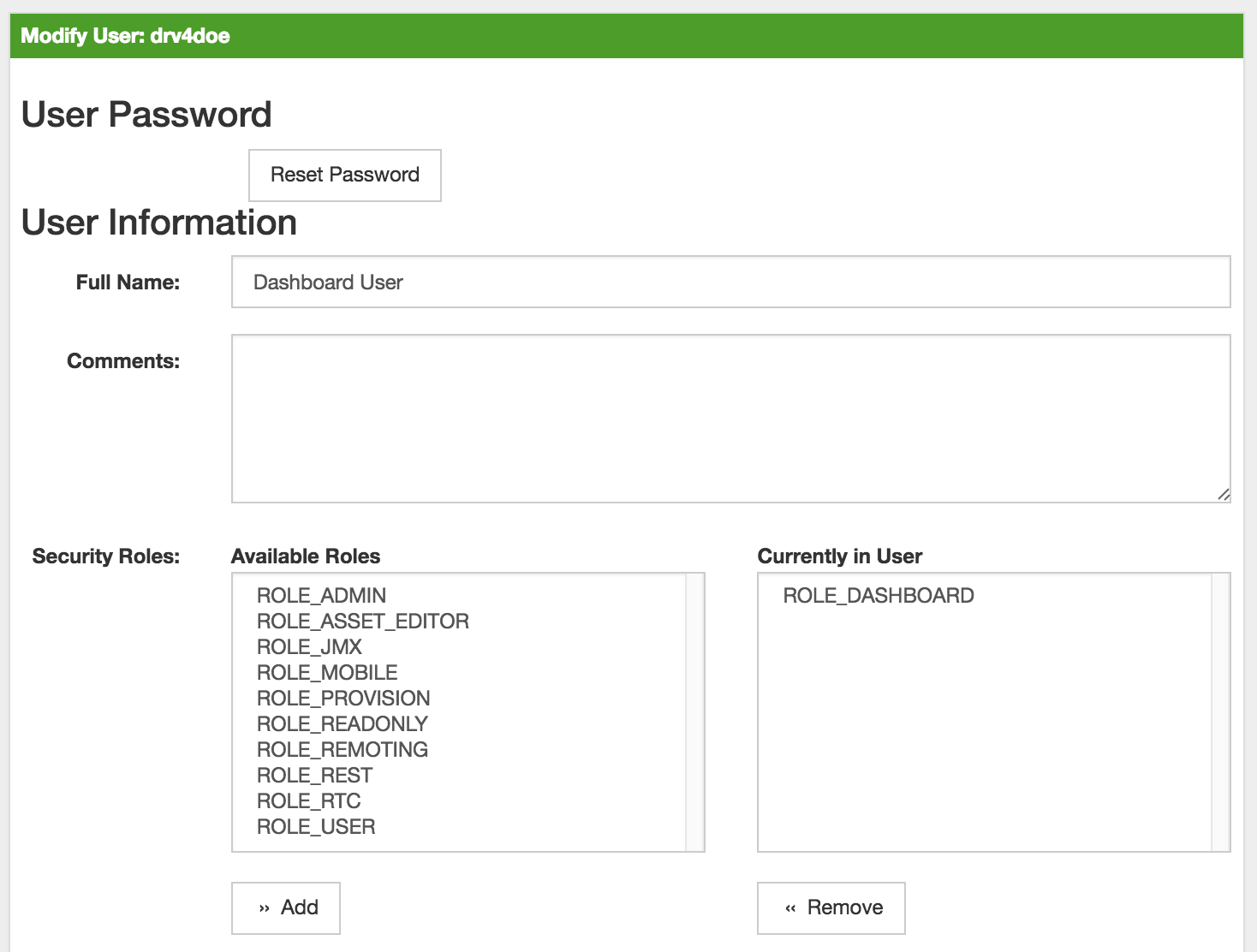Select ROLE_REMOTING in Available Roles
Image resolution: width=1257 pixels, height=952 pixels.
(x=343, y=749)
